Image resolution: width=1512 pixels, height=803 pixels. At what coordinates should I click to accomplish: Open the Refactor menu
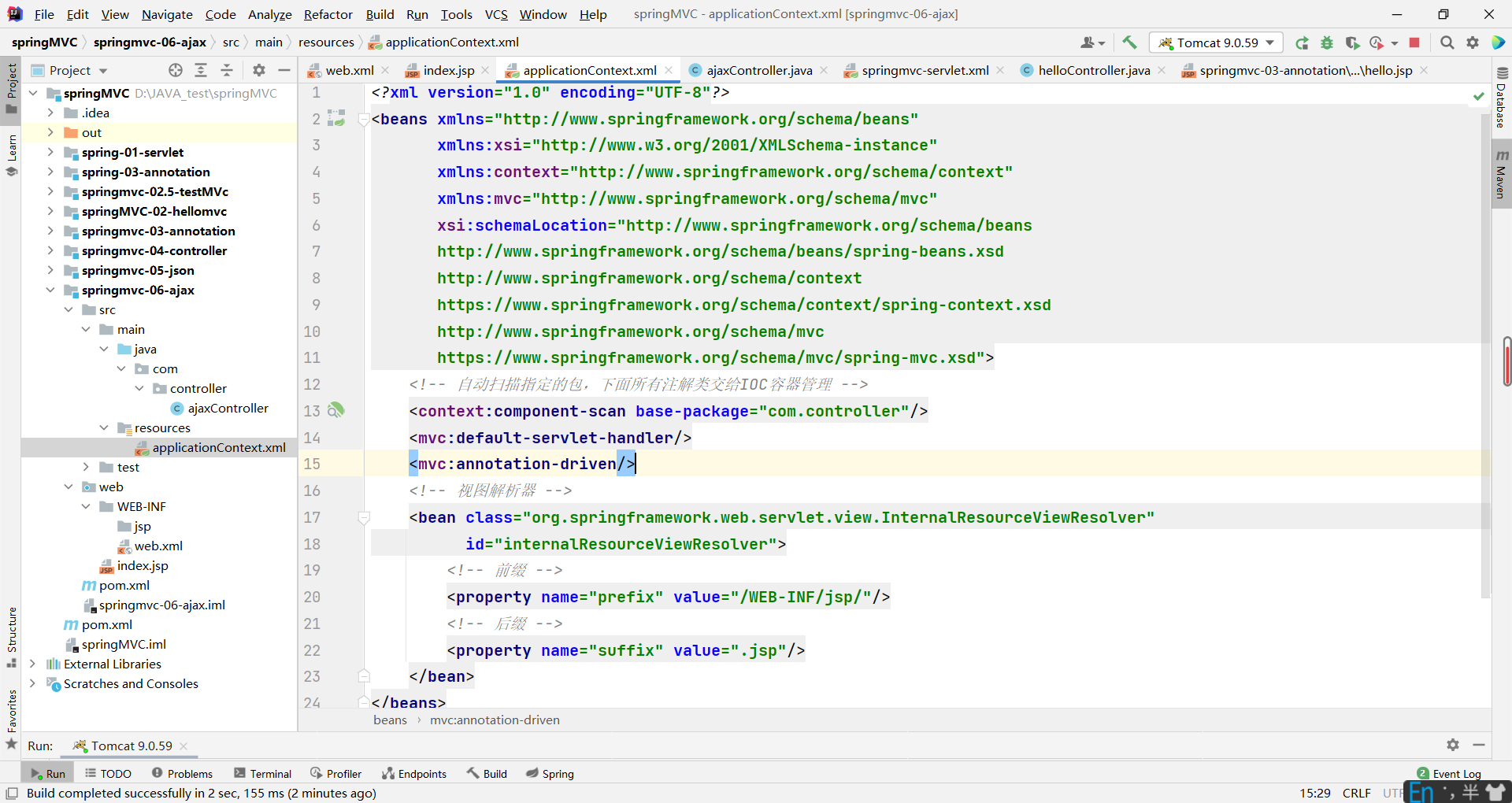(x=328, y=14)
